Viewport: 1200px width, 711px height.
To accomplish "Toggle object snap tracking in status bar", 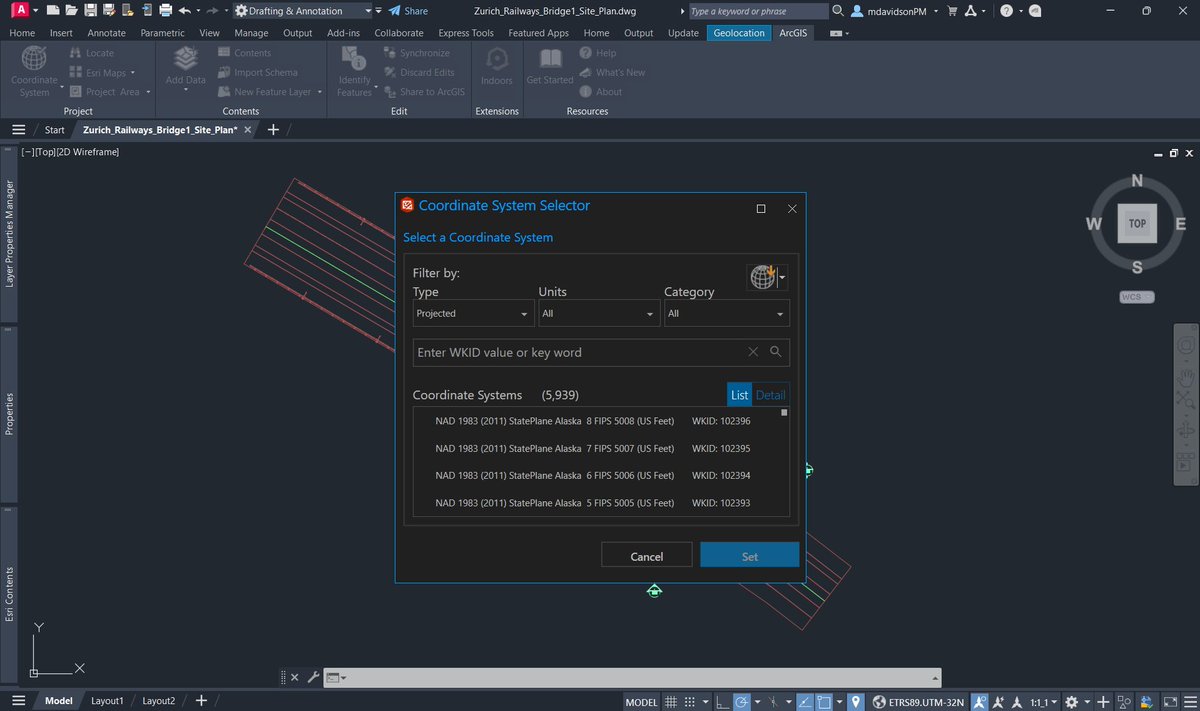I will point(805,702).
